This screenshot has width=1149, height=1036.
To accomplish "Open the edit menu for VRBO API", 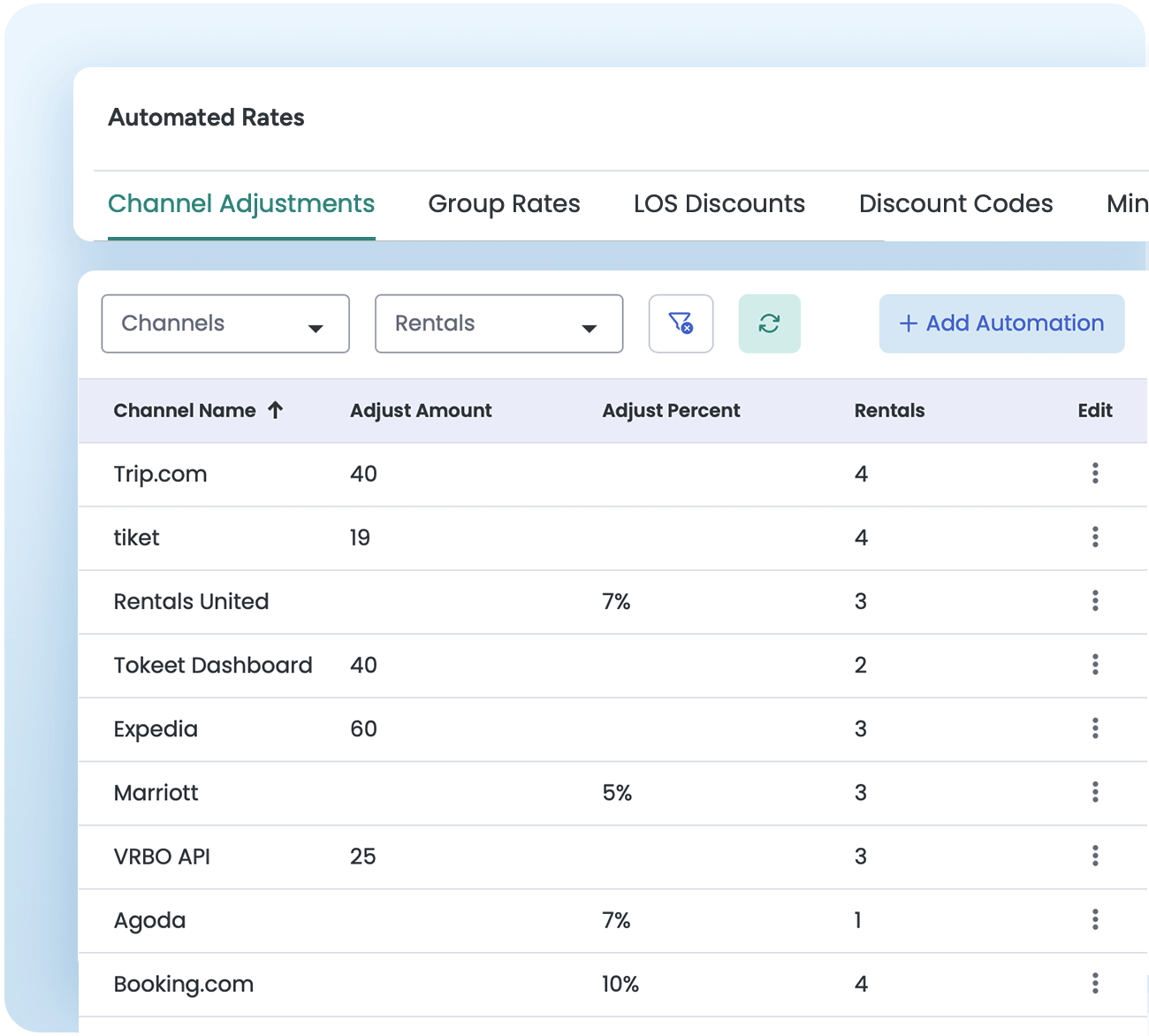I will pos(1095,856).
